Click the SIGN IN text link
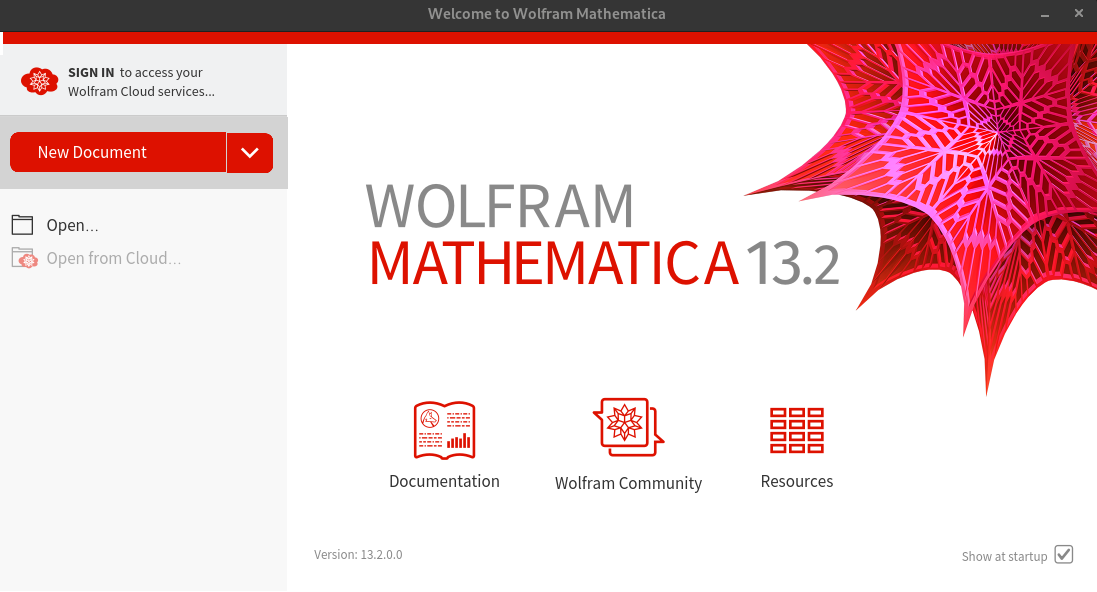1097x592 pixels. pyautogui.click(x=90, y=73)
